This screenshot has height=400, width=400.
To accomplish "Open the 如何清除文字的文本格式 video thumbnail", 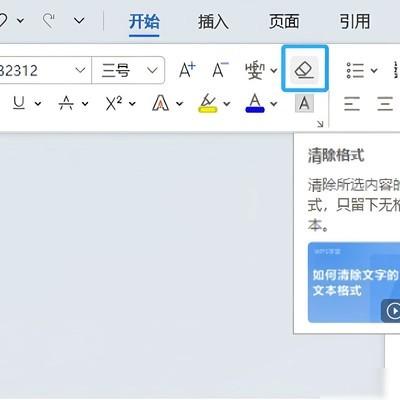I will pyautogui.click(x=354, y=282).
